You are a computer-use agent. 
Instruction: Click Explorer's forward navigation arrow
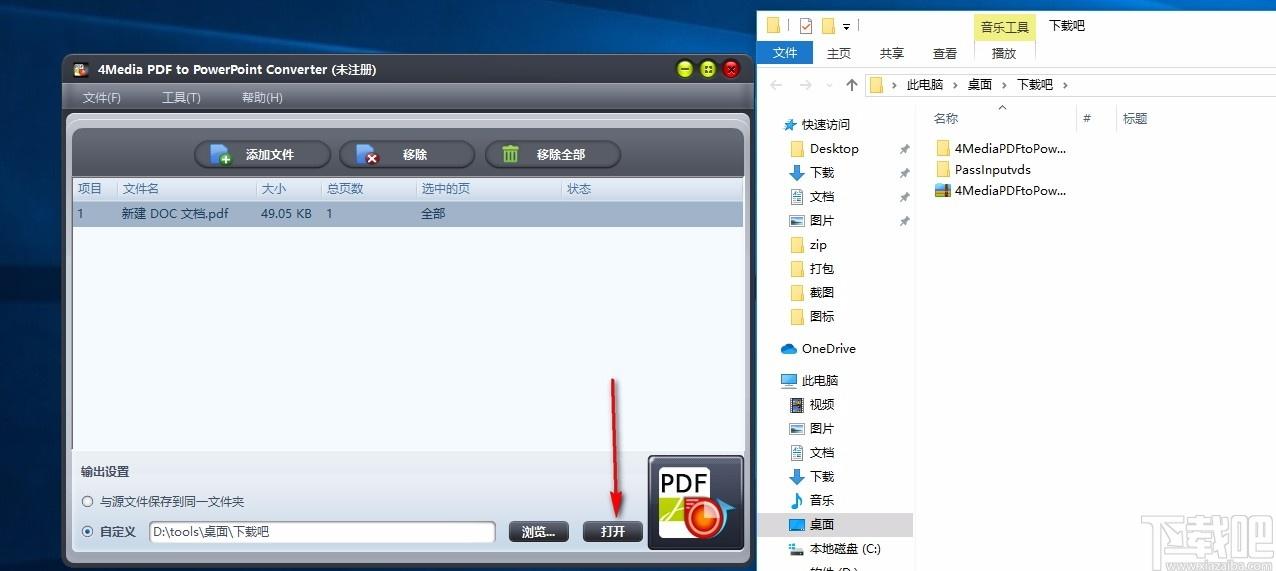(x=805, y=85)
